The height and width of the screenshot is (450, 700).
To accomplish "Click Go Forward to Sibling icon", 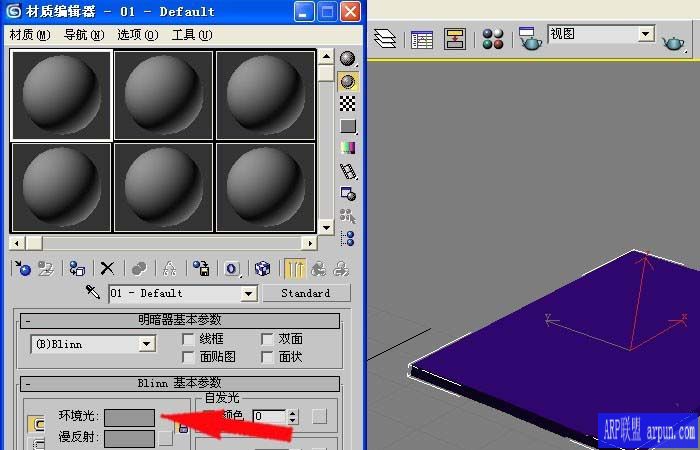I will pyautogui.click(x=341, y=268).
